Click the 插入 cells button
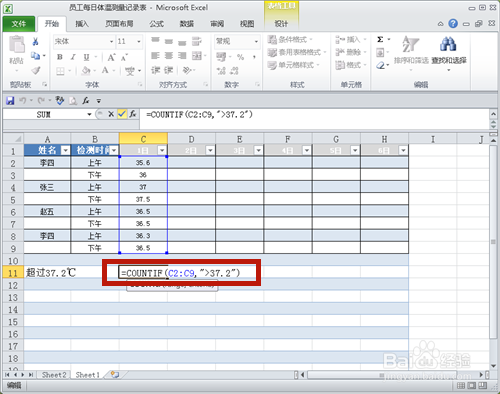 tap(350, 40)
